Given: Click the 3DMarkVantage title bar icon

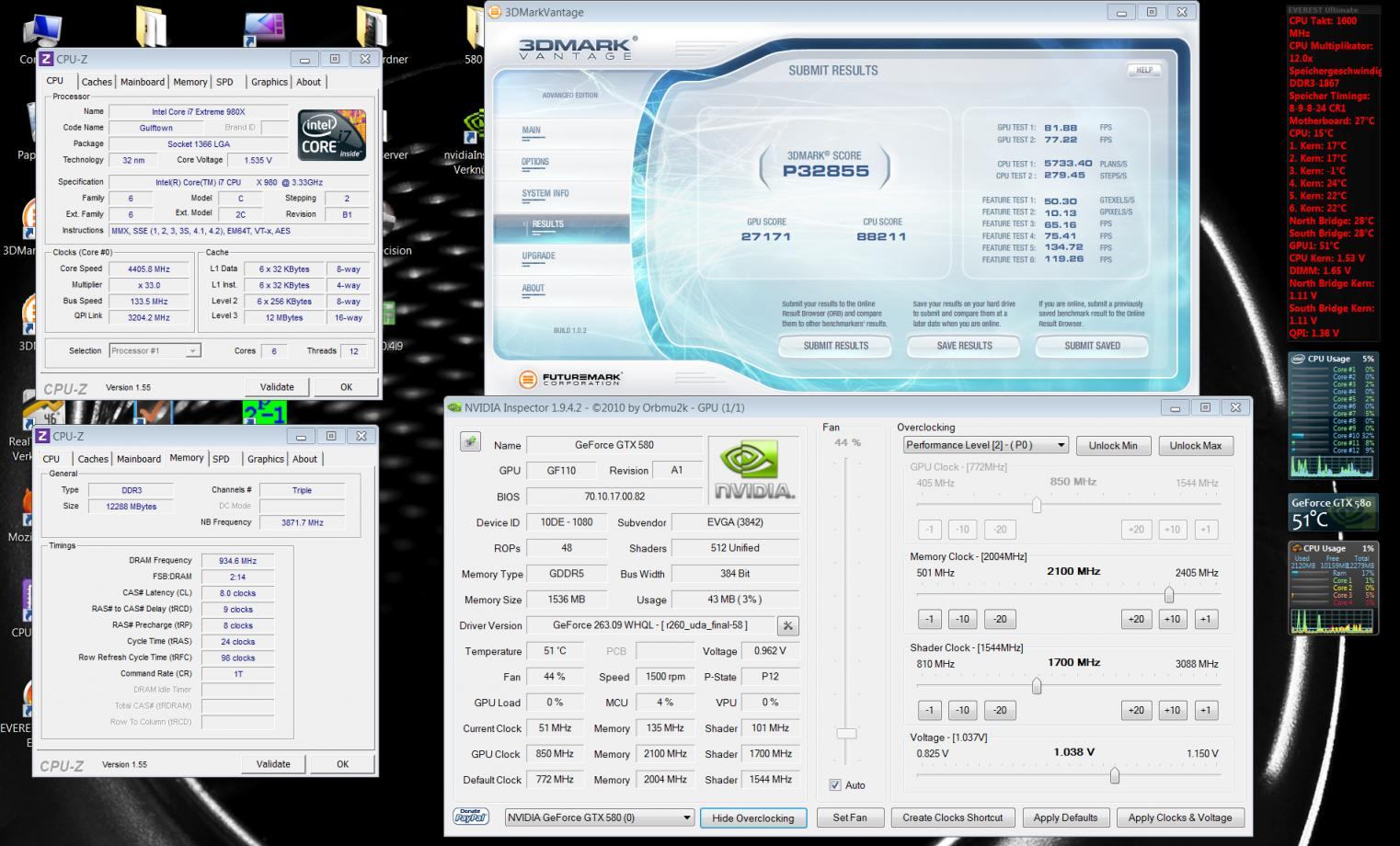Looking at the screenshot, I should pyautogui.click(x=495, y=12).
